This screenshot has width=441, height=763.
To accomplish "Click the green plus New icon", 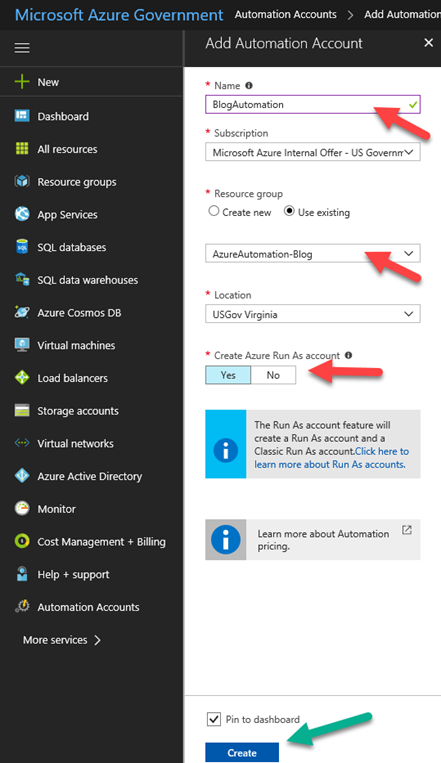I will (22, 82).
